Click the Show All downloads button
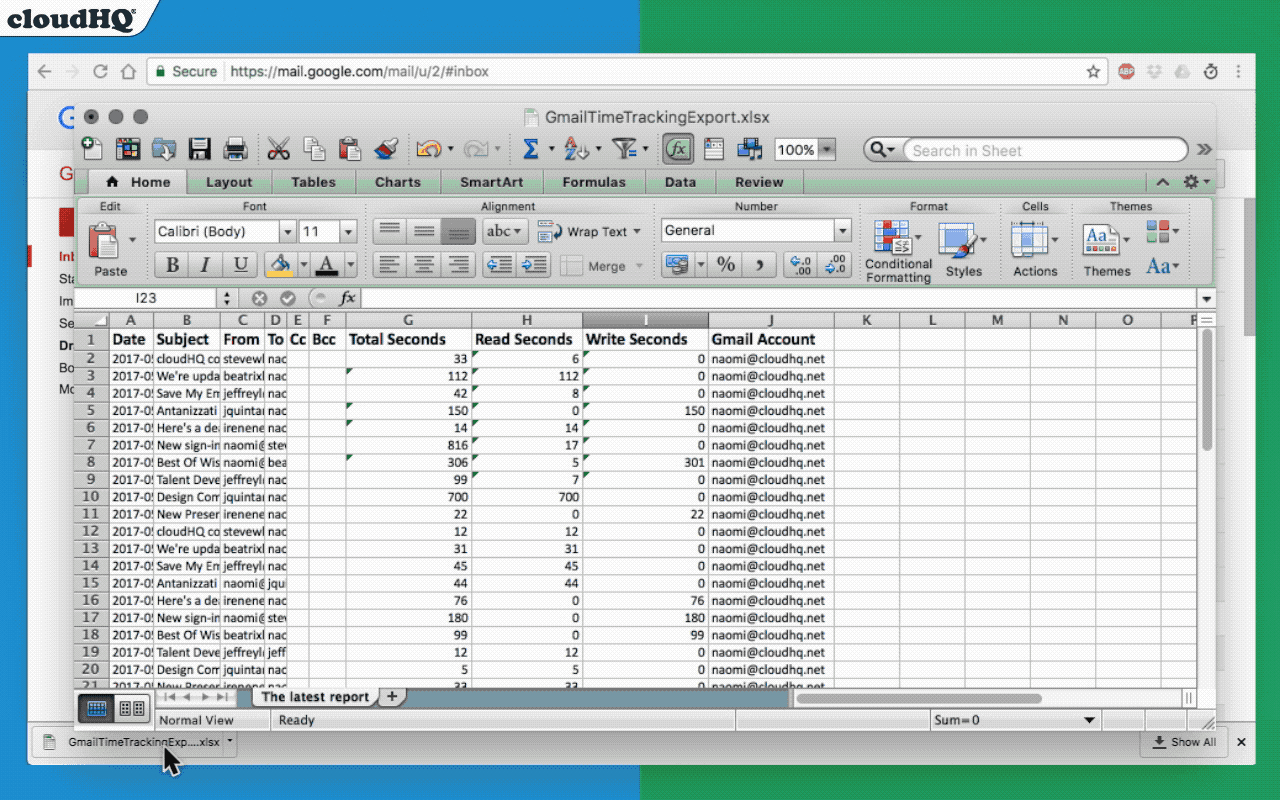The width and height of the screenshot is (1280, 800). (1184, 742)
